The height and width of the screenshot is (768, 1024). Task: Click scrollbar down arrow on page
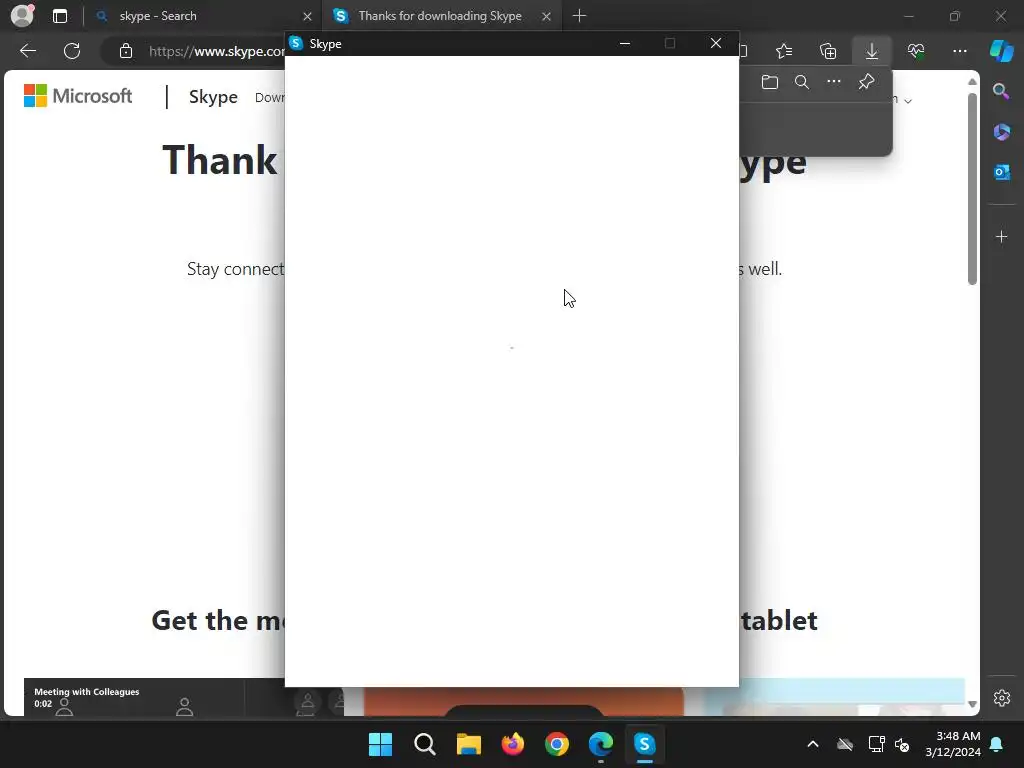coord(972,704)
